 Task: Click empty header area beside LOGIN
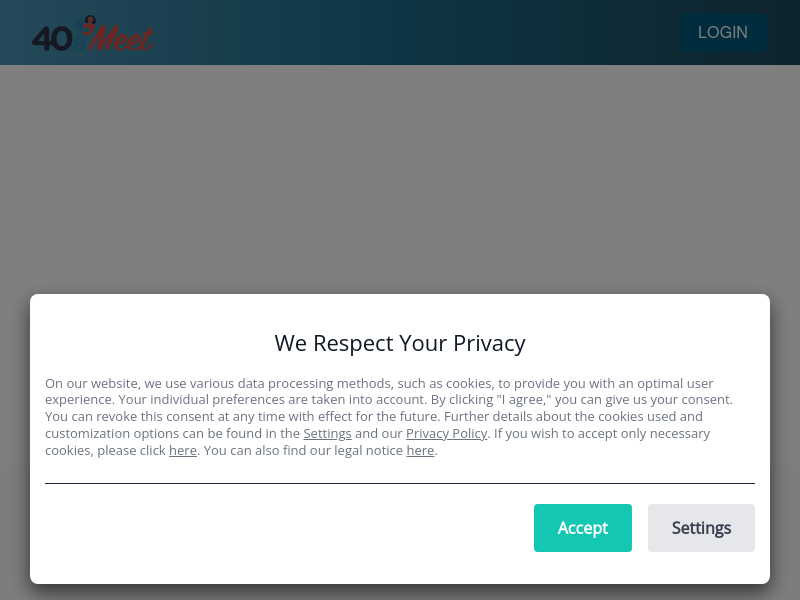(408, 32)
